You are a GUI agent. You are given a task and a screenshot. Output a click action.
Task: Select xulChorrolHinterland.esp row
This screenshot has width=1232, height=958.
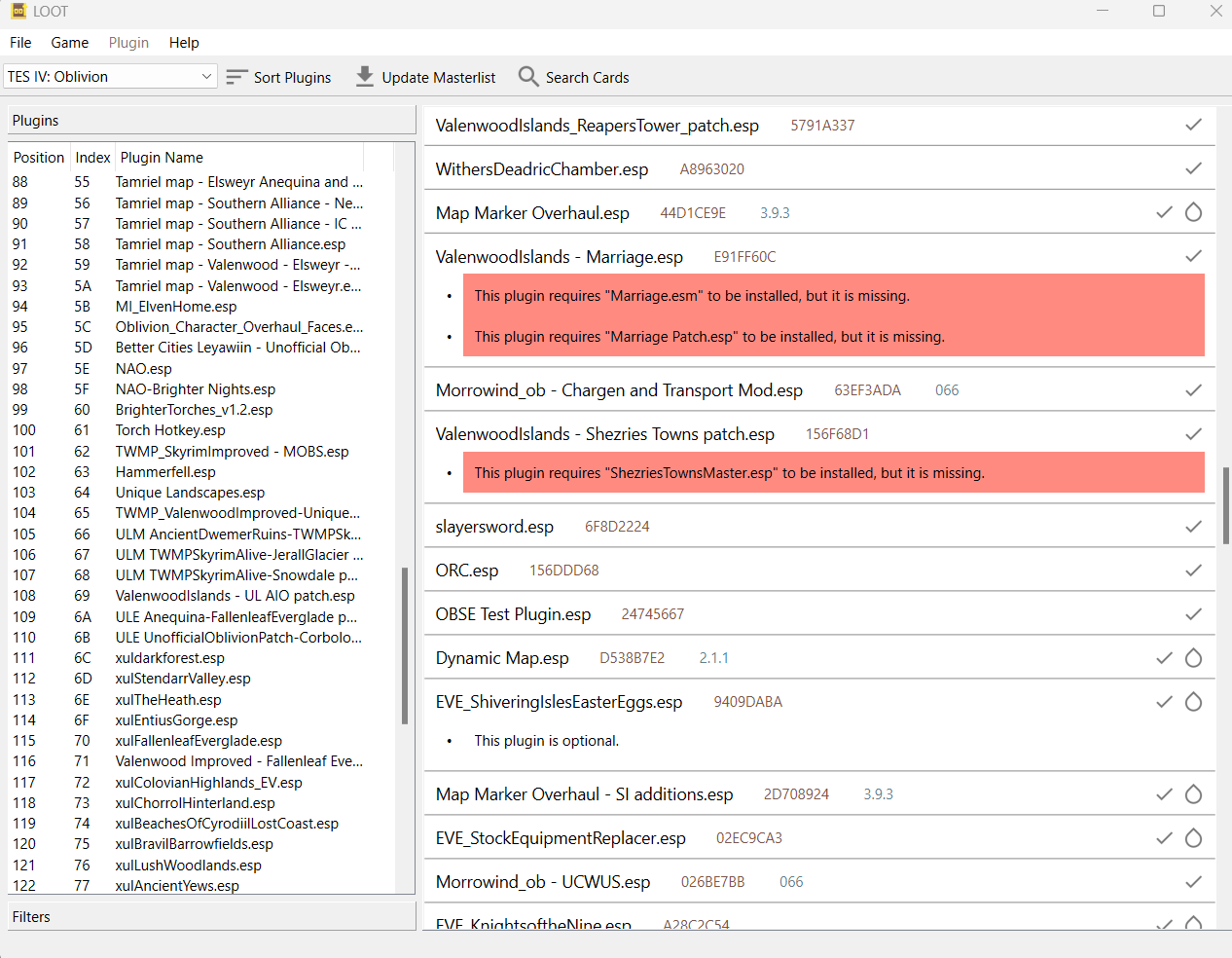click(202, 803)
